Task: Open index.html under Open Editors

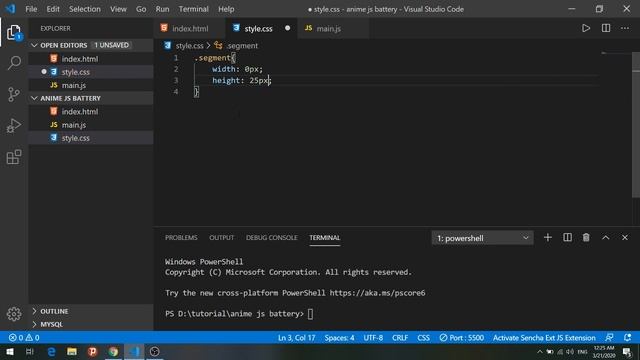Action: click(x=91, y=59)
